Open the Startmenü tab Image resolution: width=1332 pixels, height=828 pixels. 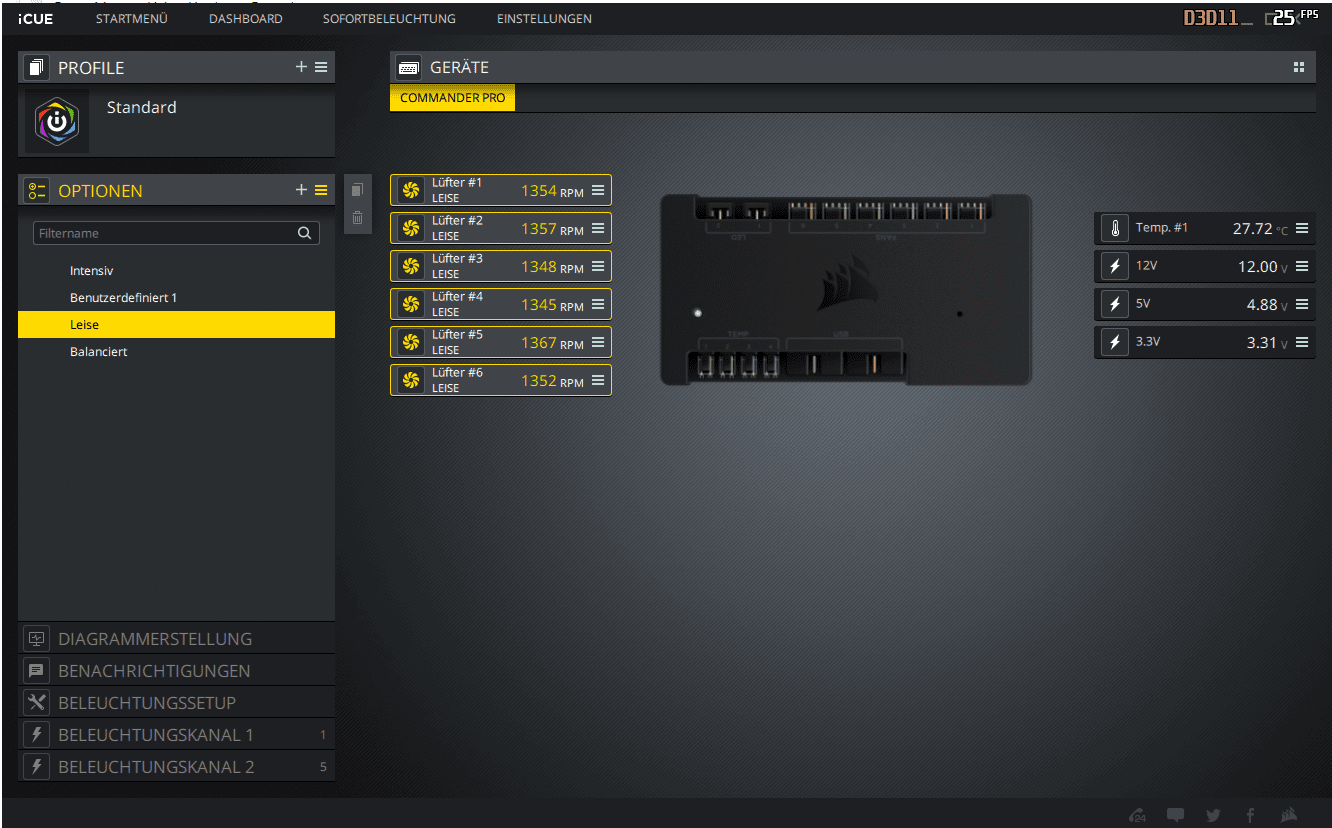[x=131, y=19]
